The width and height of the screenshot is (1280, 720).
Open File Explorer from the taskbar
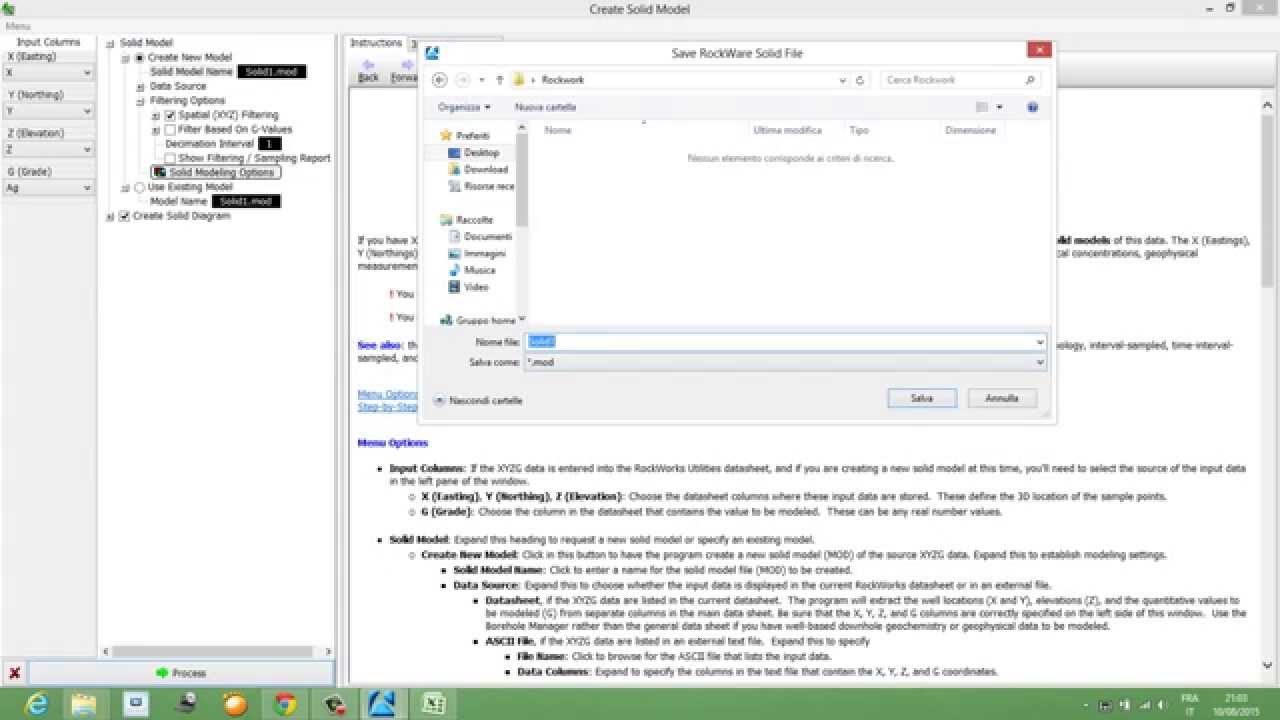click(84, 704)
